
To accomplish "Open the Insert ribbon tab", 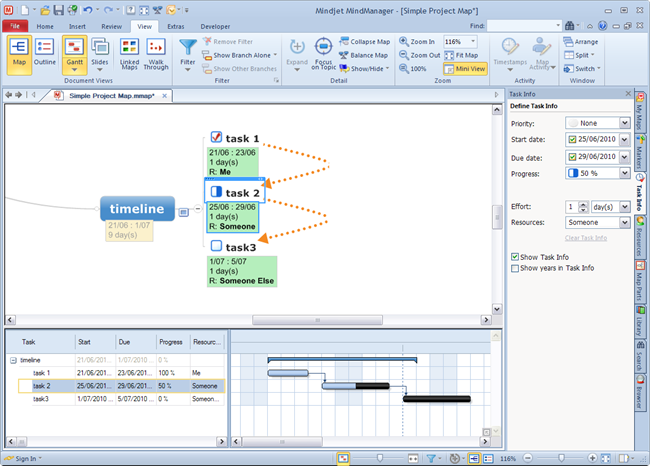I will pyautogui.click(x=77, y=26).
